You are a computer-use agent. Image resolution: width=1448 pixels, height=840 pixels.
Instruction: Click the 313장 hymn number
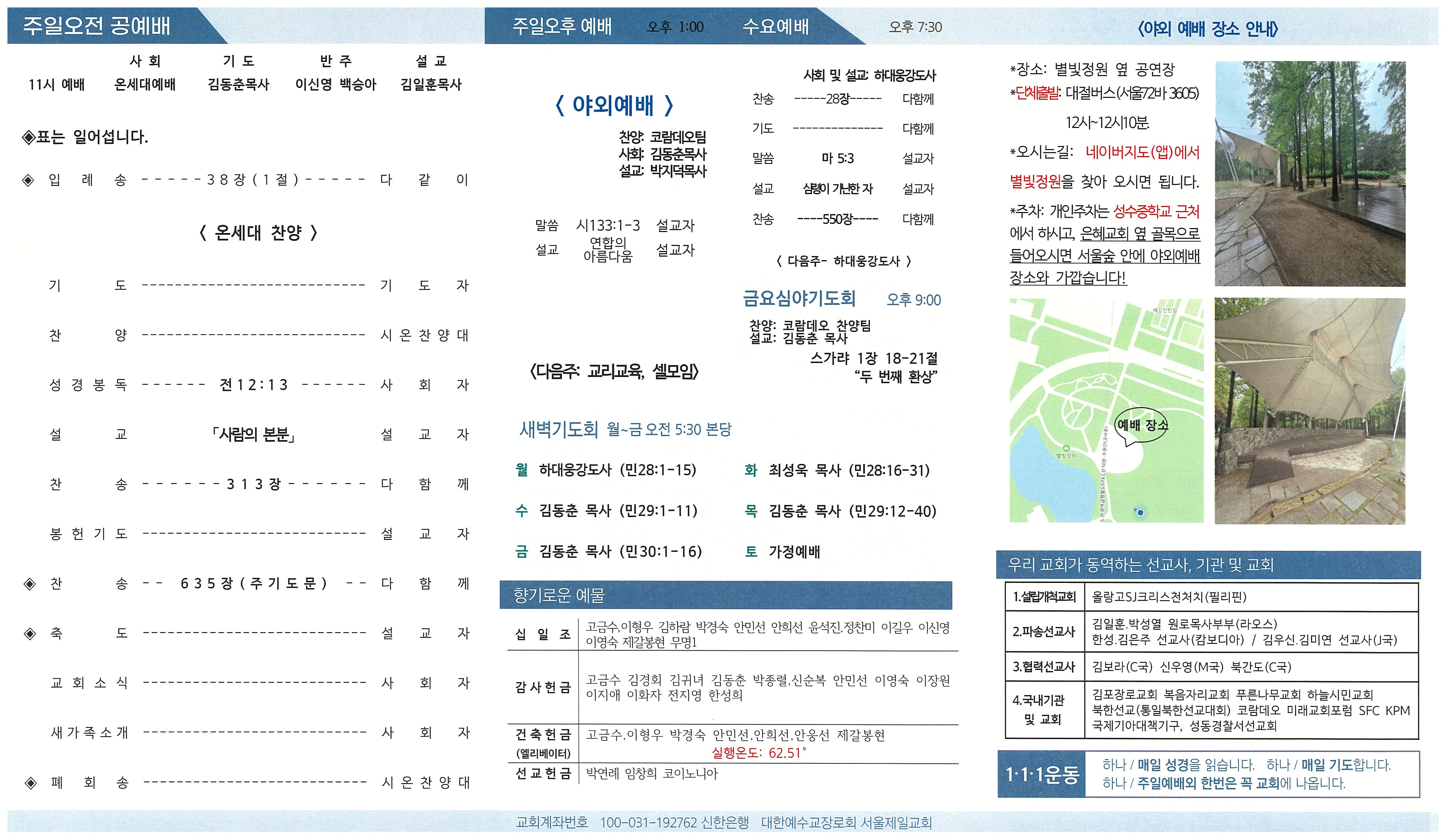253,484
